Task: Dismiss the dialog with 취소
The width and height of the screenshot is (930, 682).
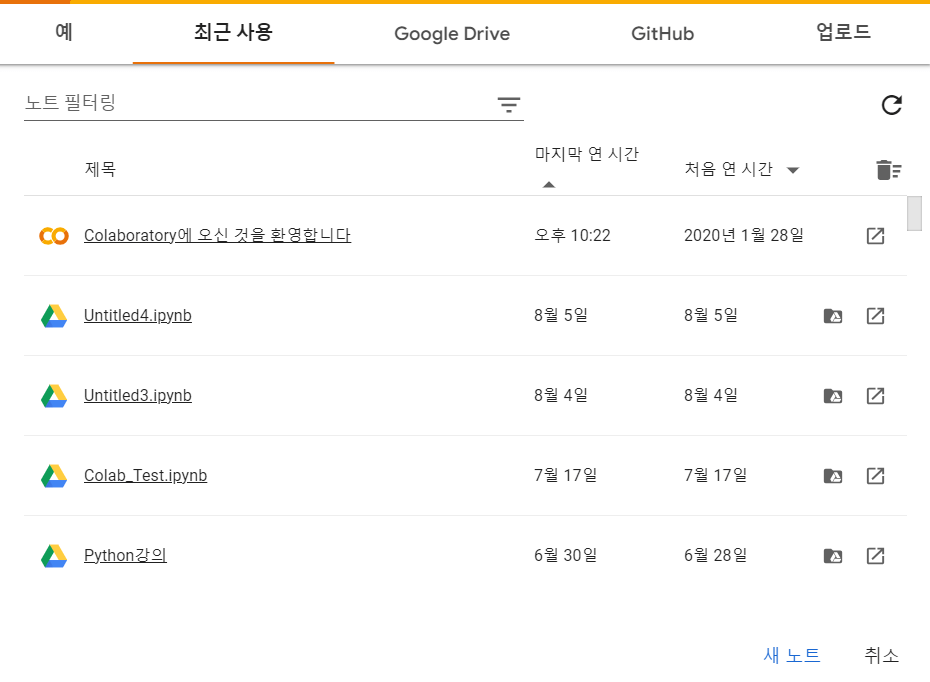Action: pyautogui.click(x=881, y=655)
